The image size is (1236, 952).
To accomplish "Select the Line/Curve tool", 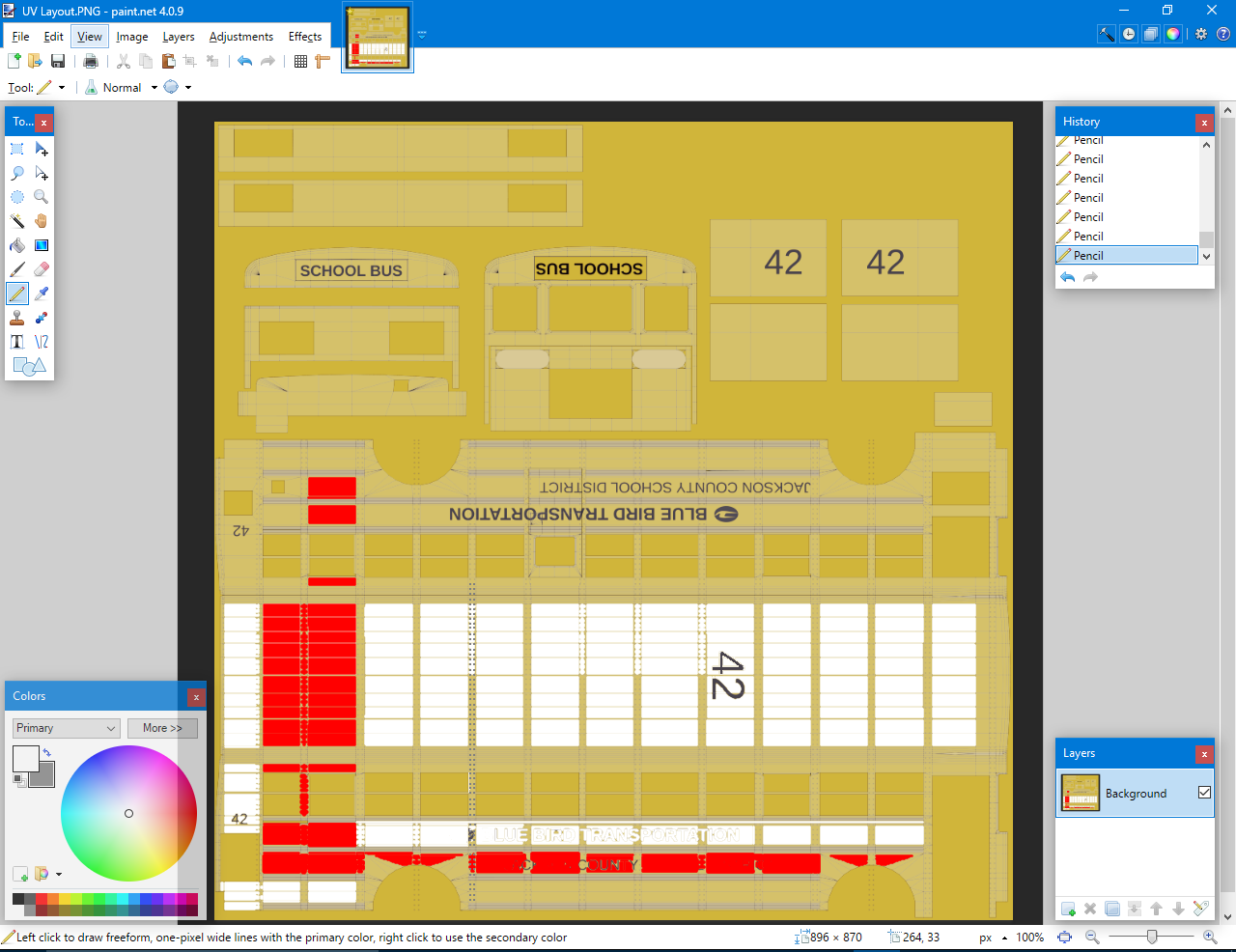I will [42, 342].
